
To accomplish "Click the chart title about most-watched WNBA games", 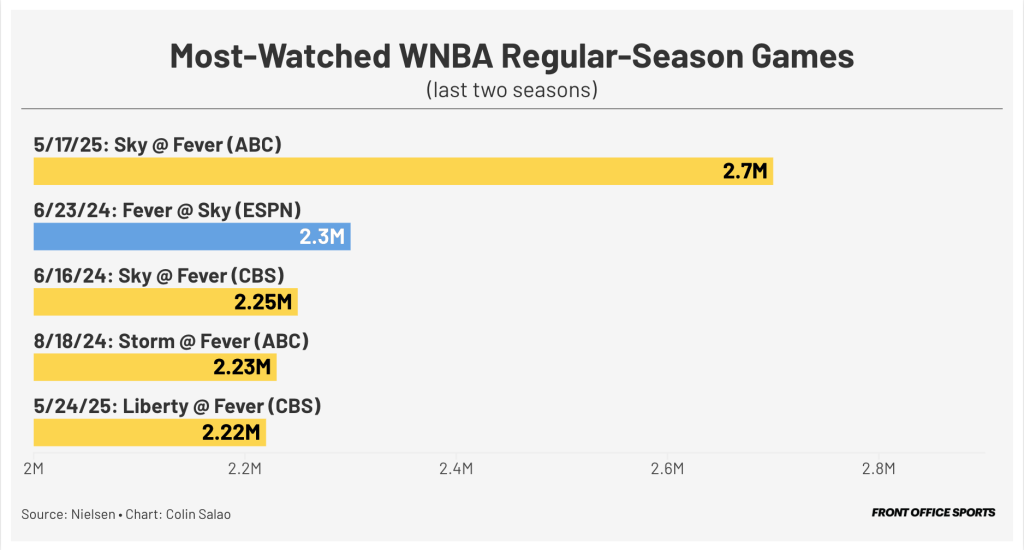I will [x=512, y=55].
